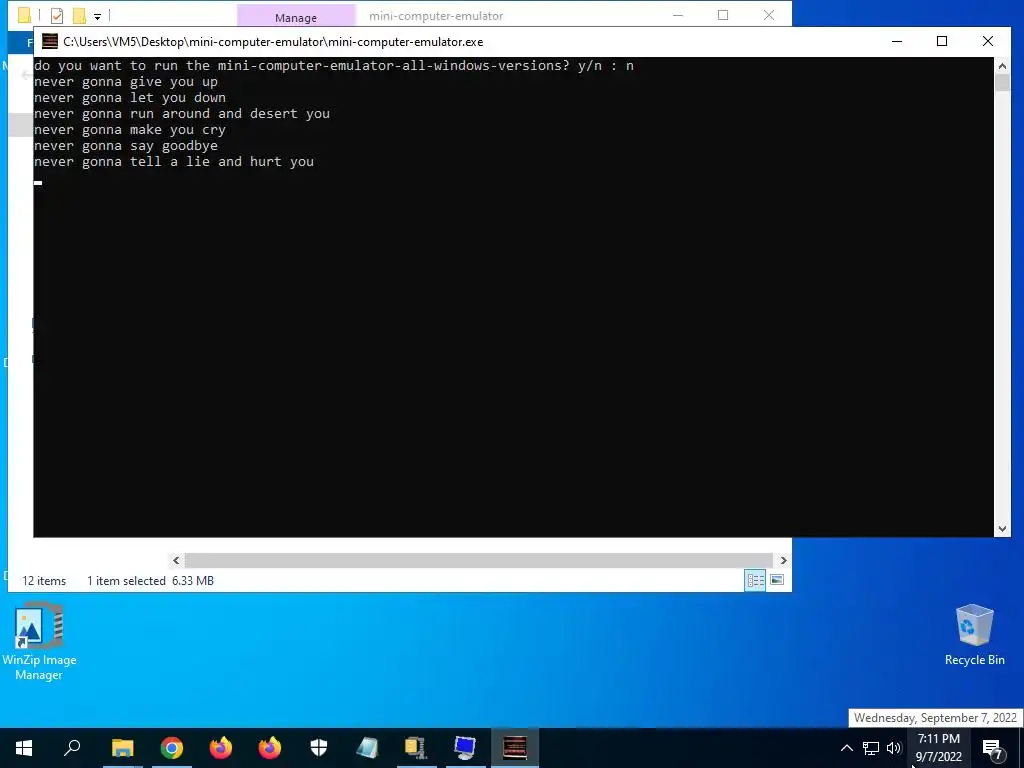Click the console line 'never gonna say goodbye'

click(126, 146)
